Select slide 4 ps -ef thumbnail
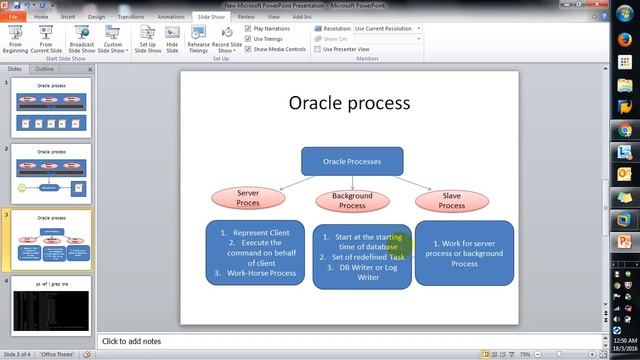 click(51, 306)
